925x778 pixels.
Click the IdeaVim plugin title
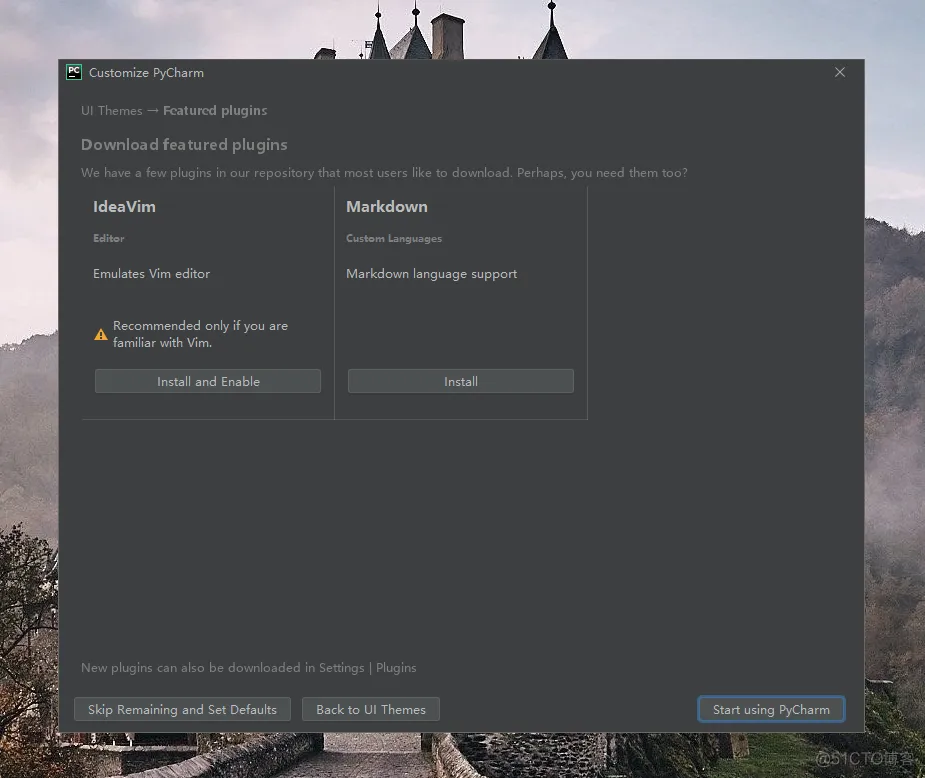tap(124, 206)
